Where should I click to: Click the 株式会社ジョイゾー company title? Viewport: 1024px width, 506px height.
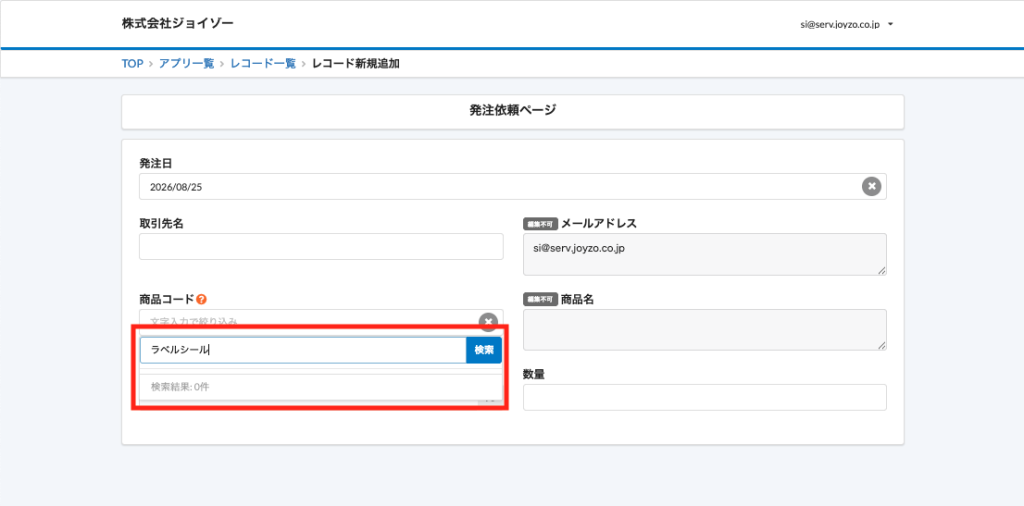coord(178,24)
